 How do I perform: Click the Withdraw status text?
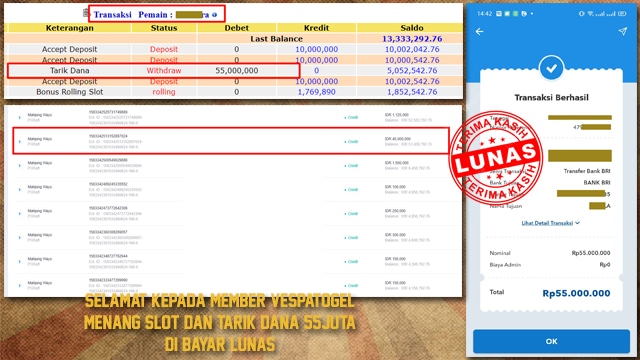point(164,71)
